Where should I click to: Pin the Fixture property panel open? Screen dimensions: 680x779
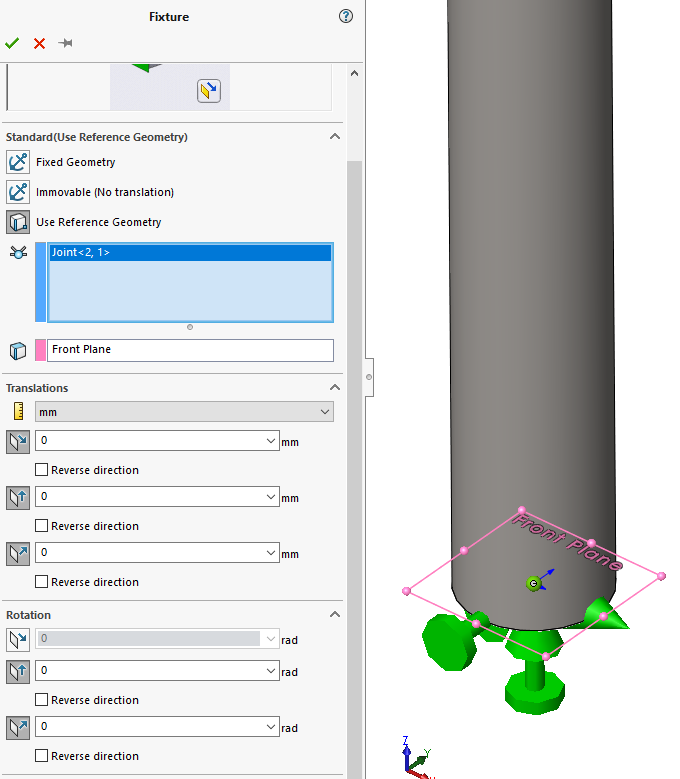(65, 43)
